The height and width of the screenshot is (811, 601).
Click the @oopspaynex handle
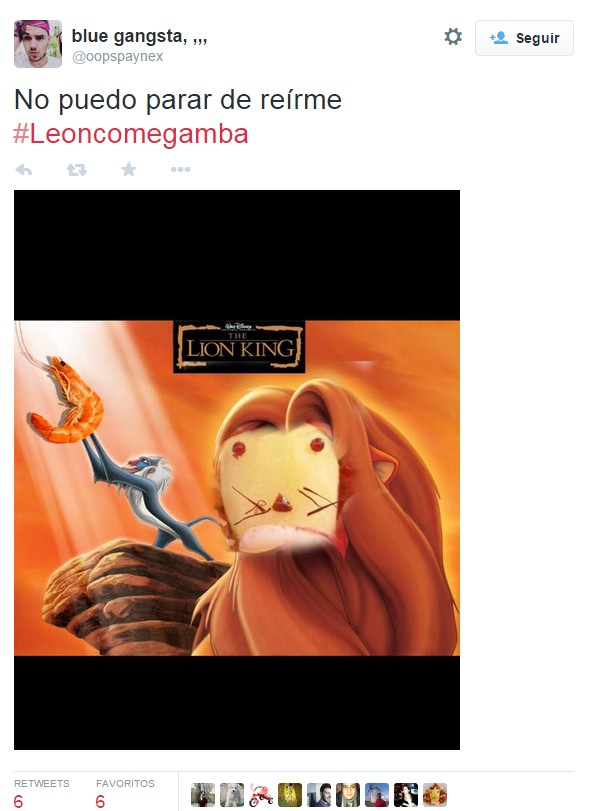(x=117, y=56)
